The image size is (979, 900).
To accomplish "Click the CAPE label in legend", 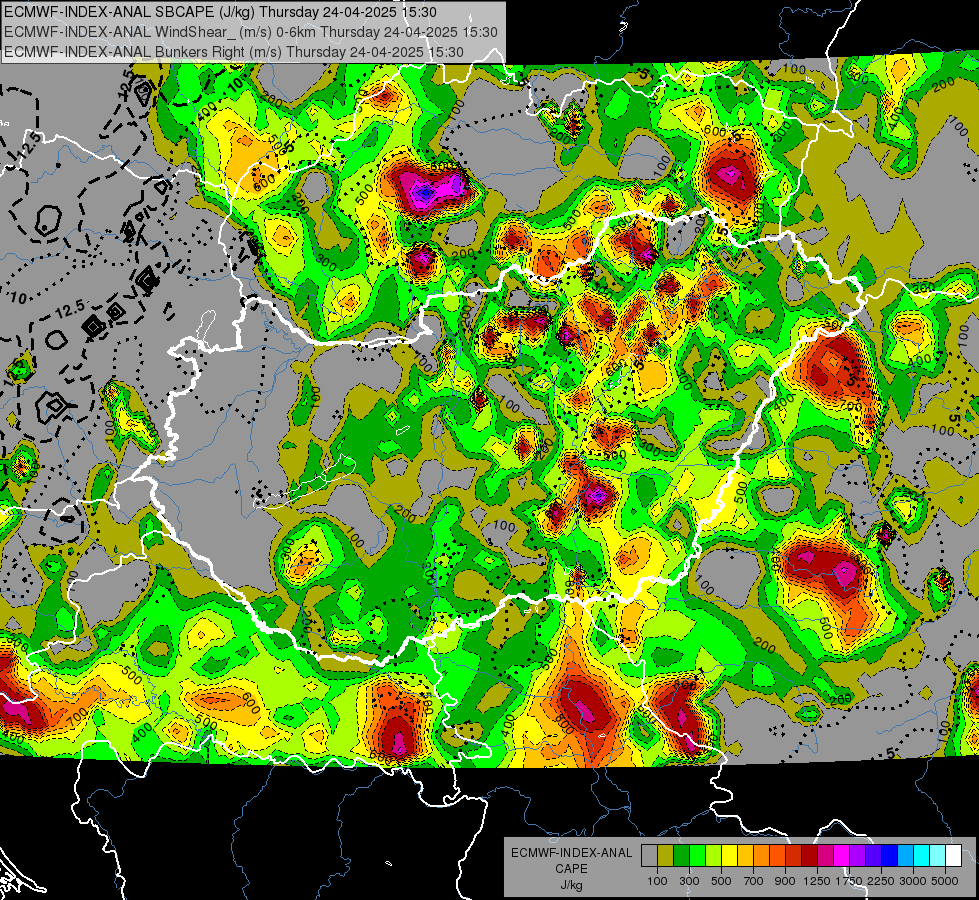I will (x=571, y=869).
